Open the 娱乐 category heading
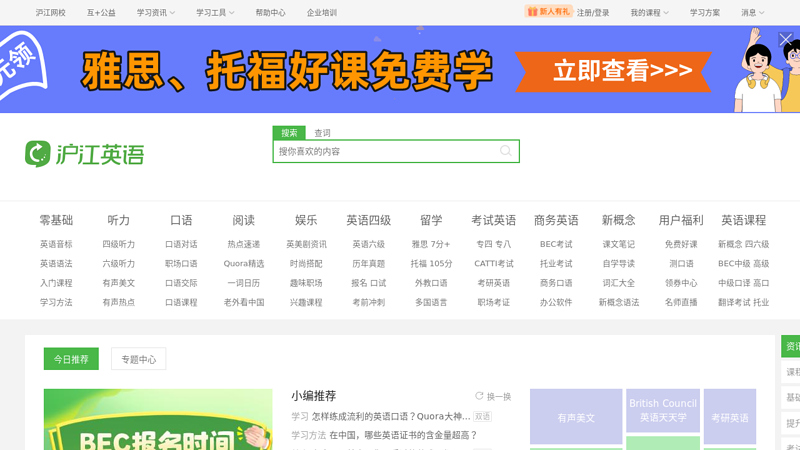 tap(306, 220)
